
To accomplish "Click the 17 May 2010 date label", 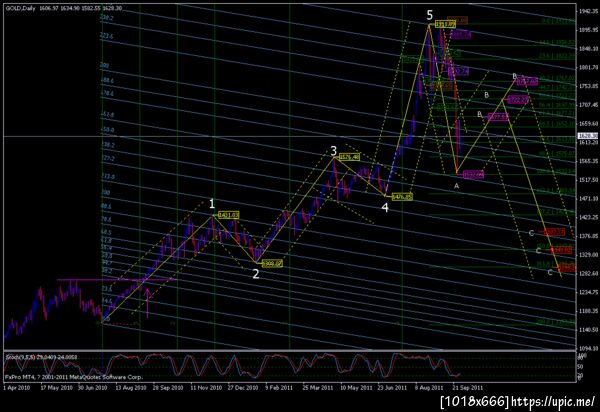I will click(x=56, y=388).
